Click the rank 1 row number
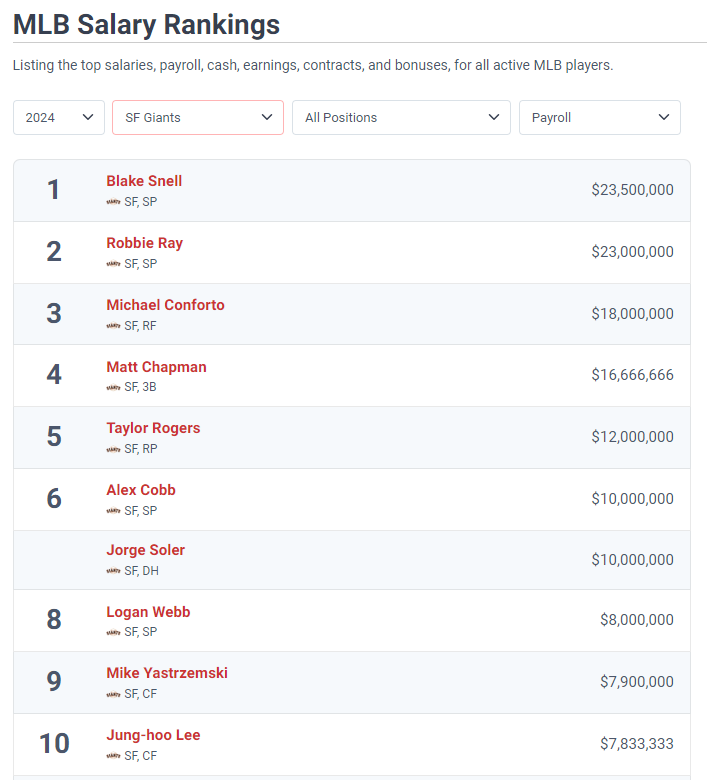This screenshot has width=707, height=780. tap(54, 190)
